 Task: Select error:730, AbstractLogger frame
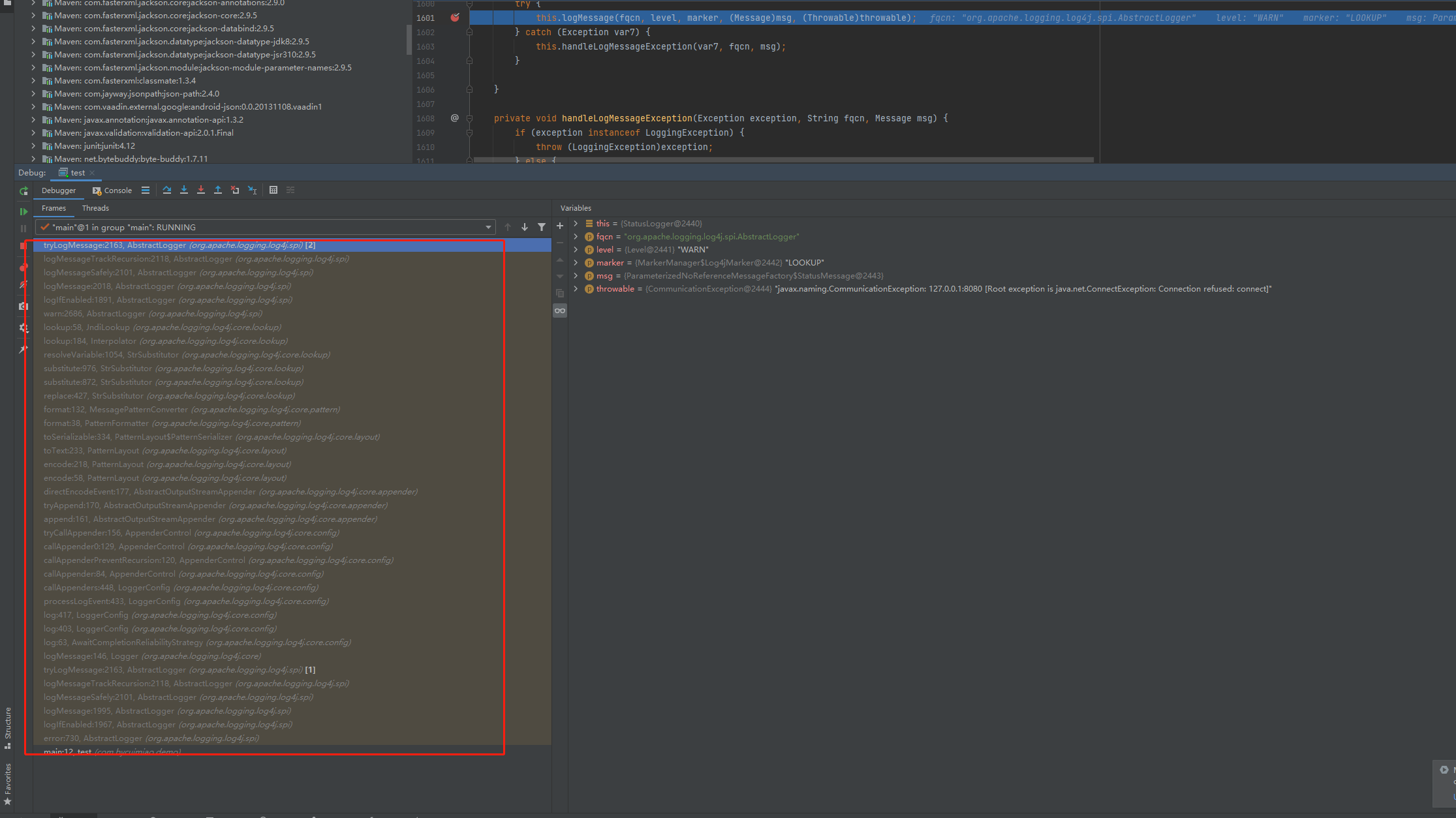292,738
